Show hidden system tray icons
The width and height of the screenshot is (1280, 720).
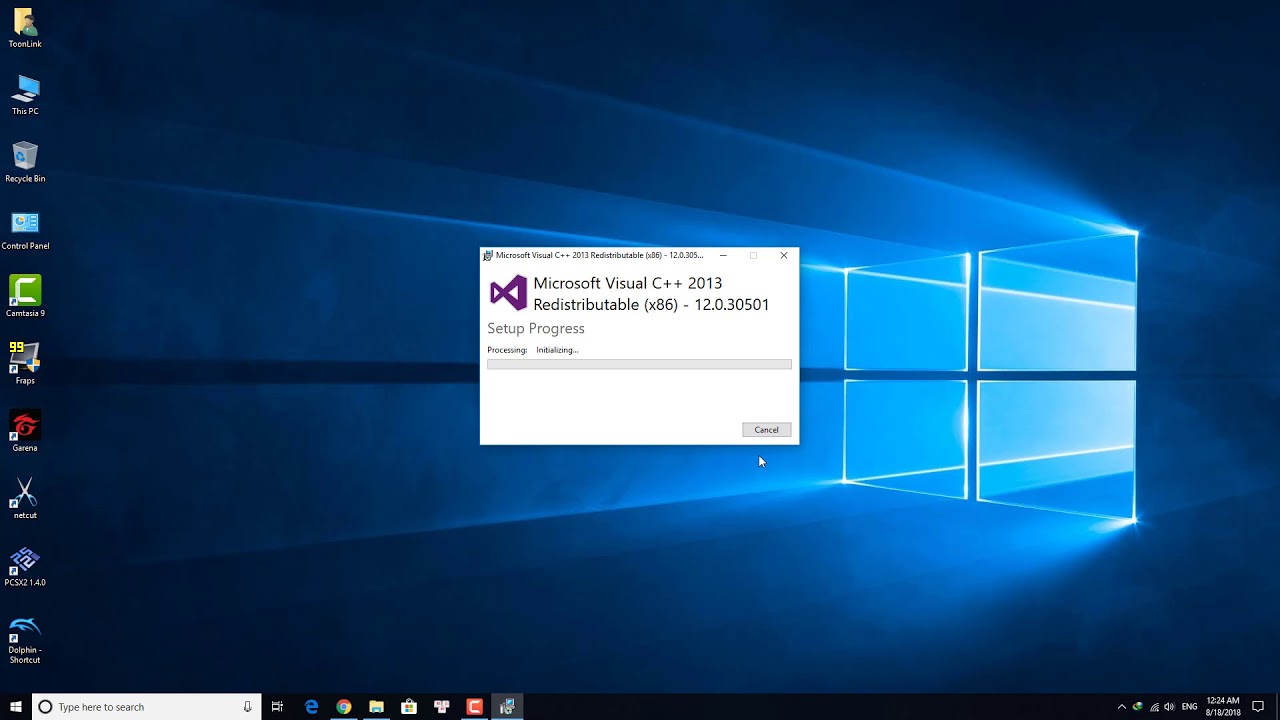pos(1121,707)
